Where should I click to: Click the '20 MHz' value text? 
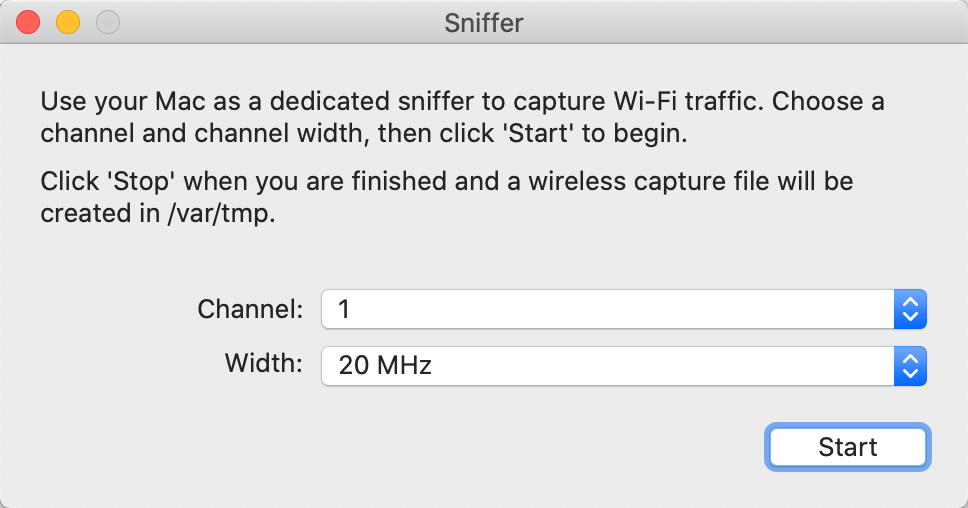tap(385, 366)
